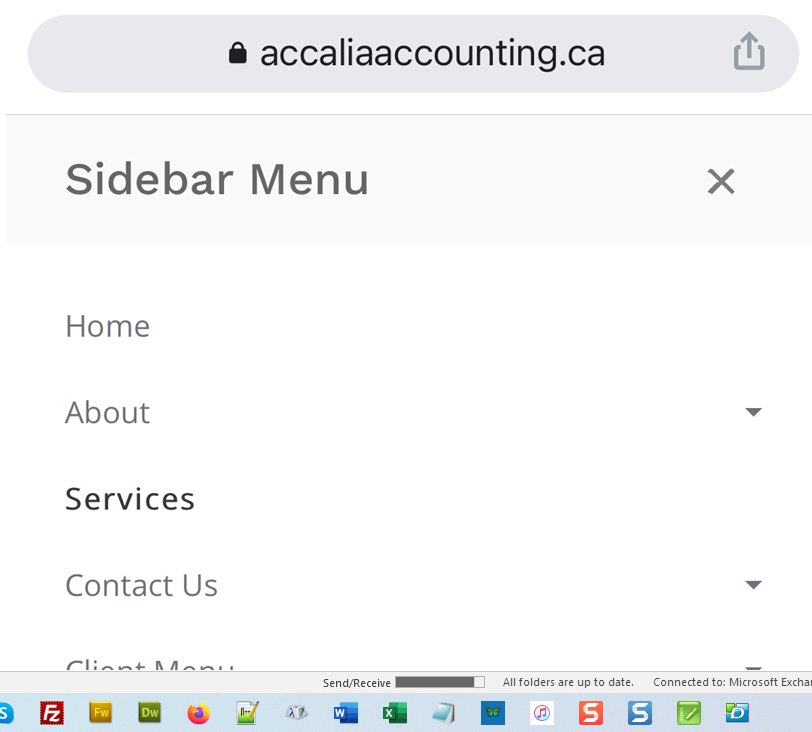The height and width of the screenshot is (732, 812).
Task: Open the orange Snagit taskbar icon
Action: tap(591, 713)
